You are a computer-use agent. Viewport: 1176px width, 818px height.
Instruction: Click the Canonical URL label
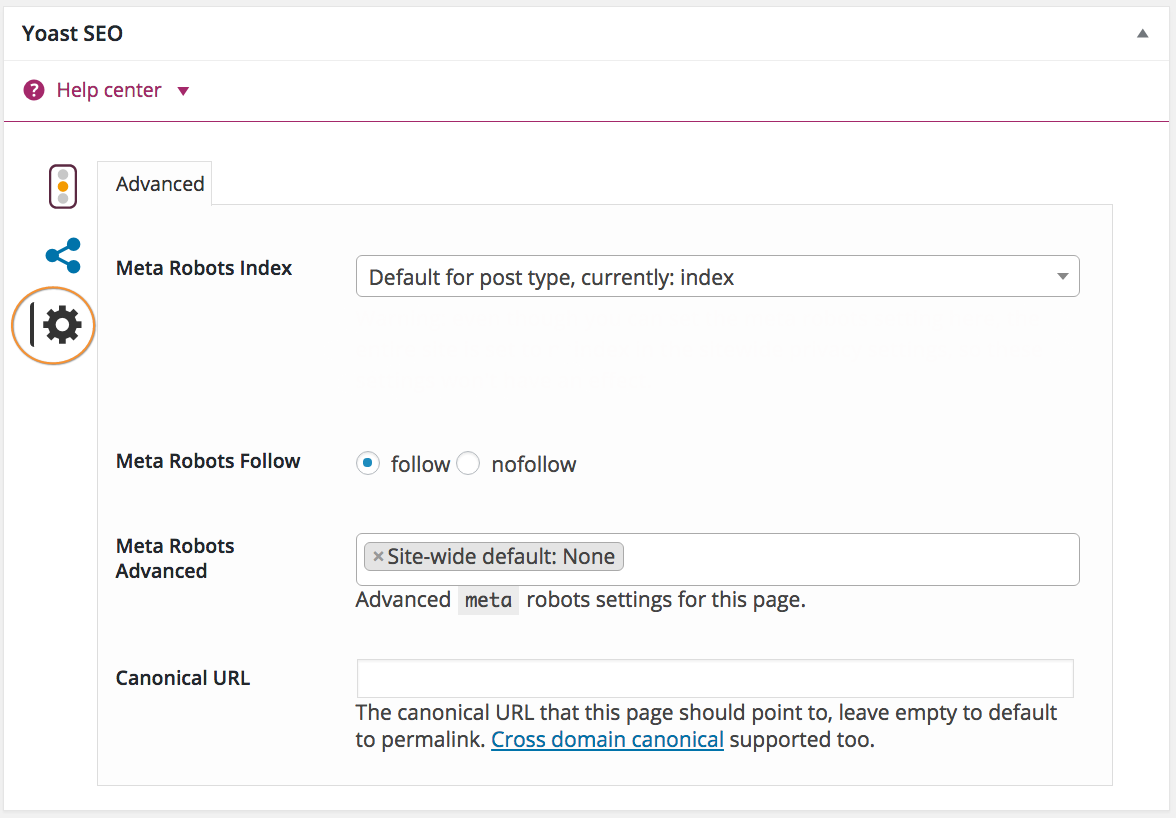pos(183,678)
